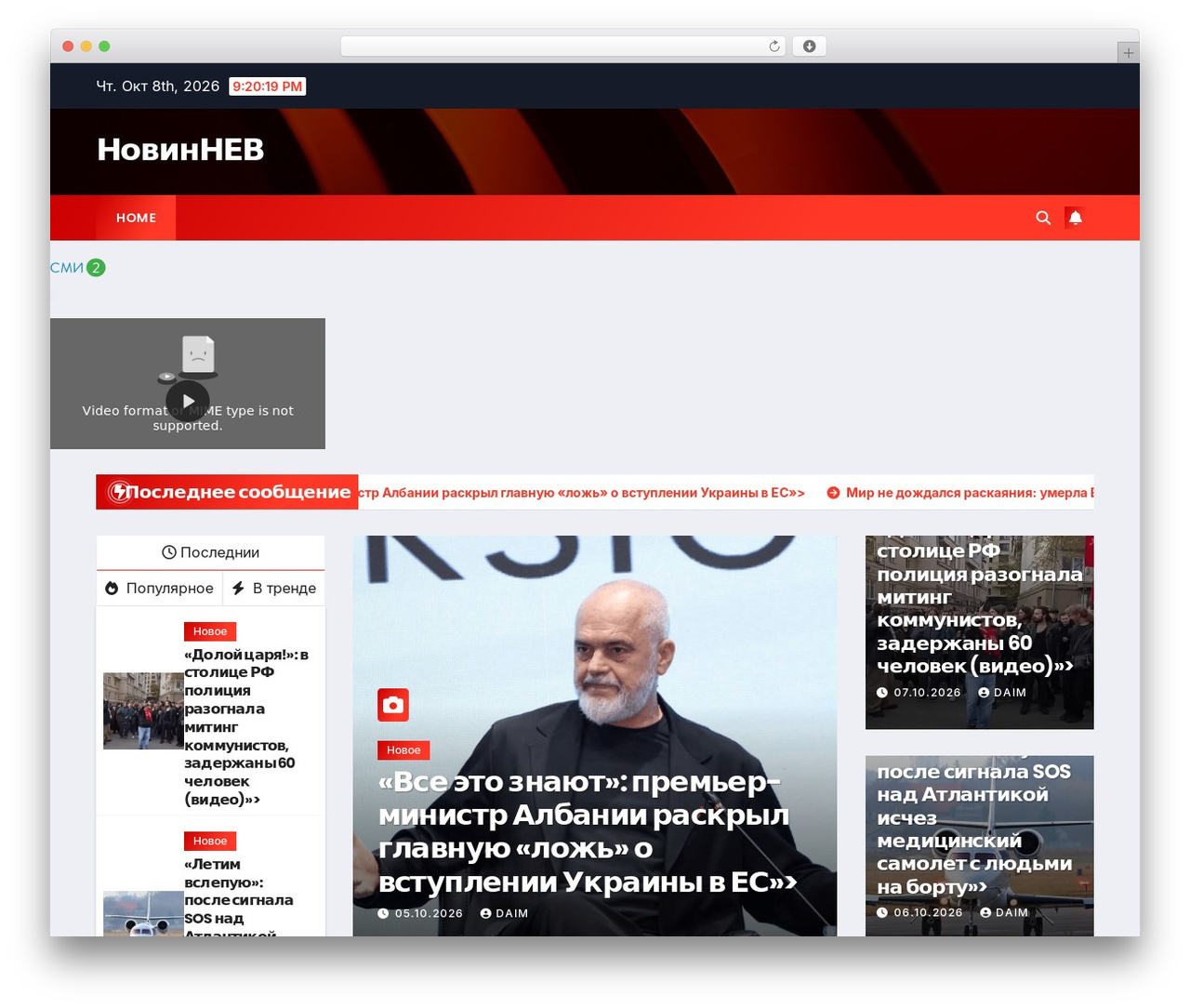Viewport: 1190px width, 1008px height.
Task: Click the green count badge 2 next to СМИ
Action: tap(96, 268)
